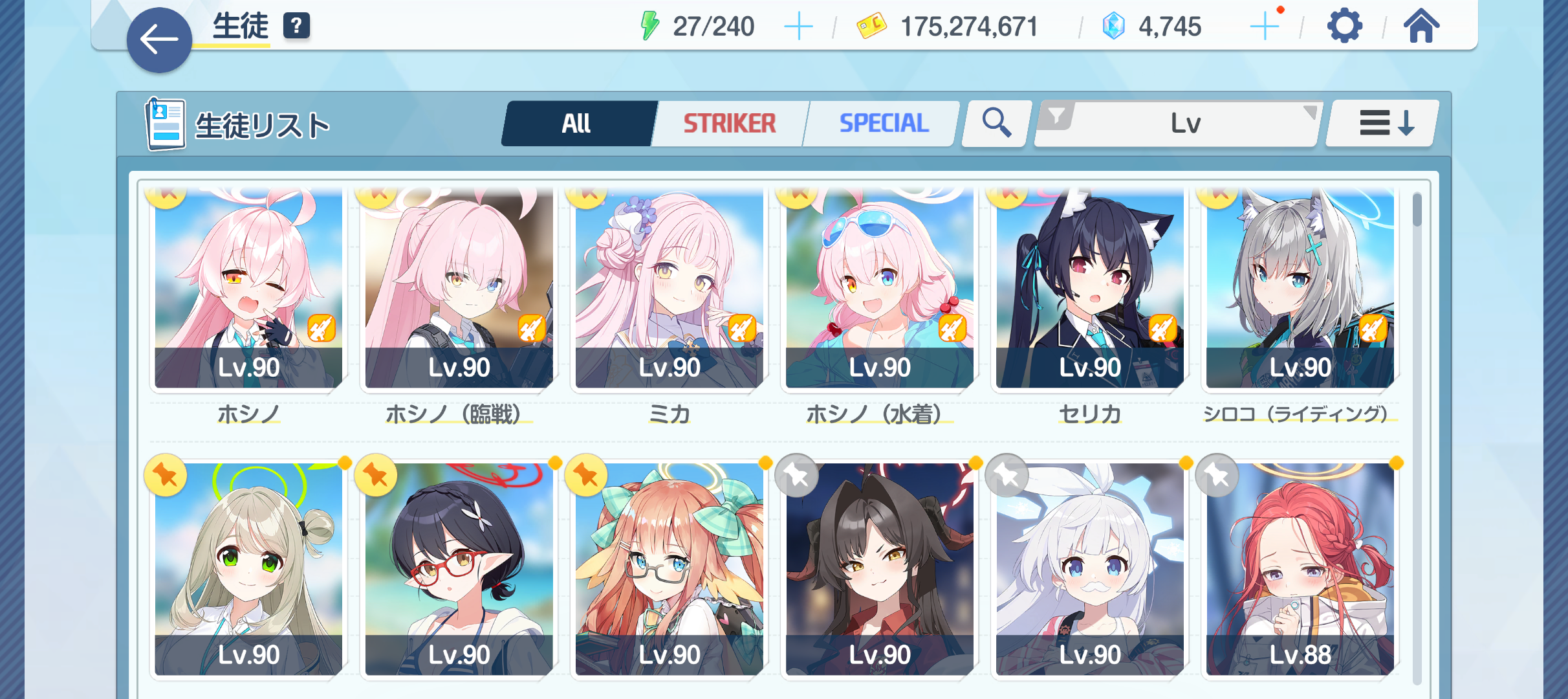Click the green lightning energy icon
The image size is (1568, 699).
coord(649,27)
